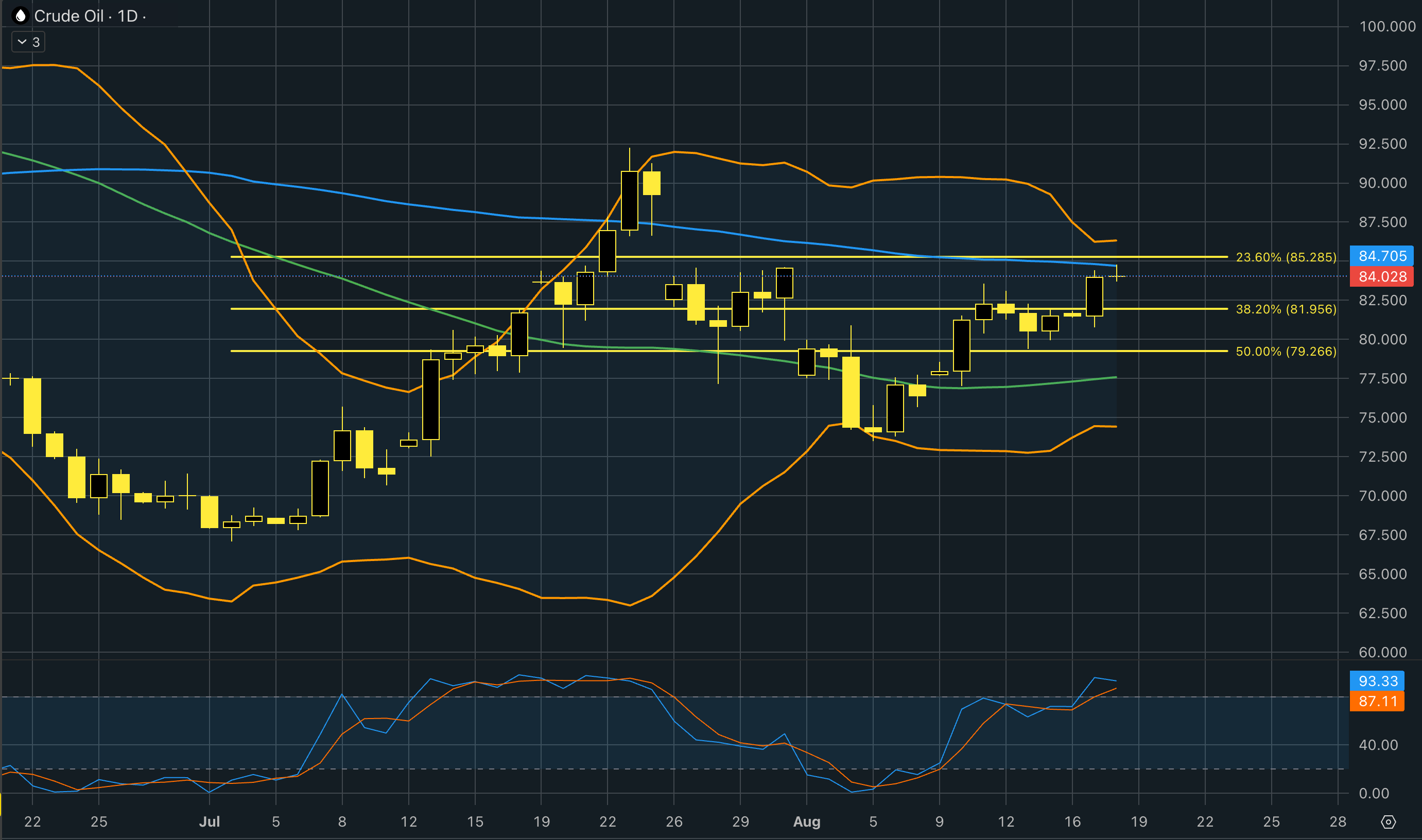This screenshot has width=1422, height=840.
Task: Click the 23.60% (85.285) Fibonacci label
Action: (x=1286, y=257)
